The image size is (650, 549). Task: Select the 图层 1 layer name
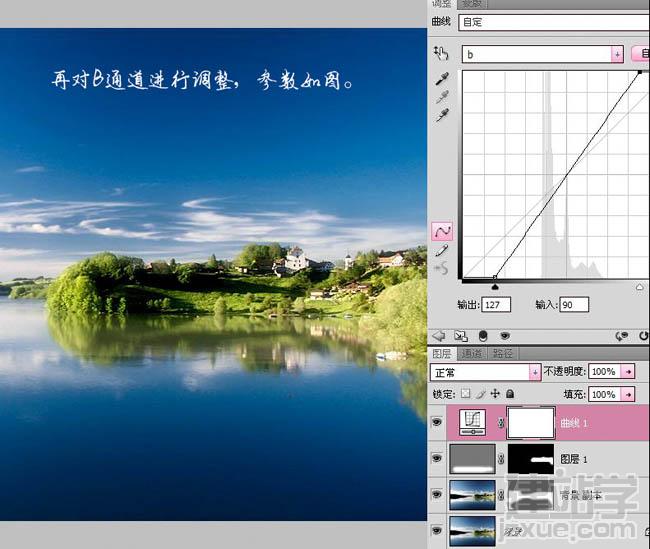(574, 459)
